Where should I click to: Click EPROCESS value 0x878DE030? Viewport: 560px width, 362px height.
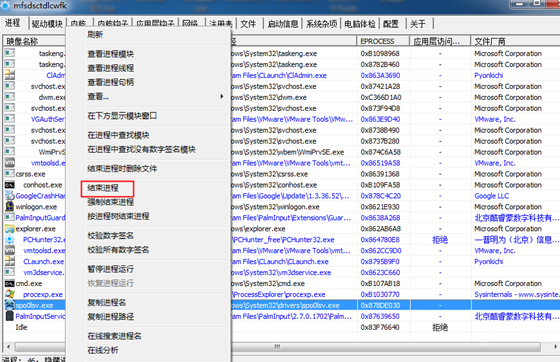coord(380,305)
